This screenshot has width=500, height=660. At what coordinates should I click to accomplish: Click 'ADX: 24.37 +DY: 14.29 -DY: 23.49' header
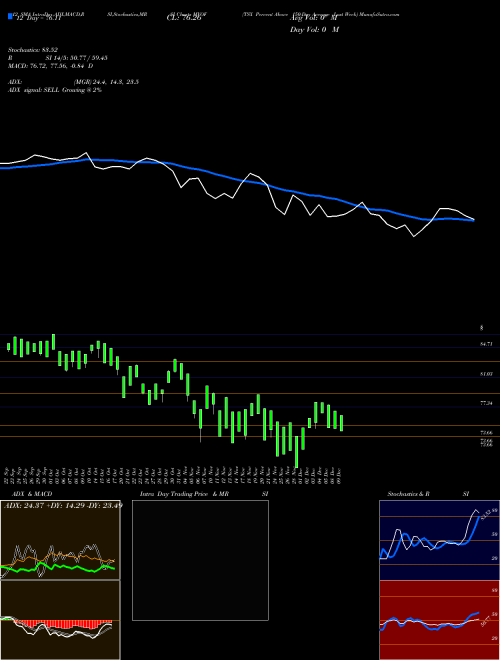[x=63, y=506]
